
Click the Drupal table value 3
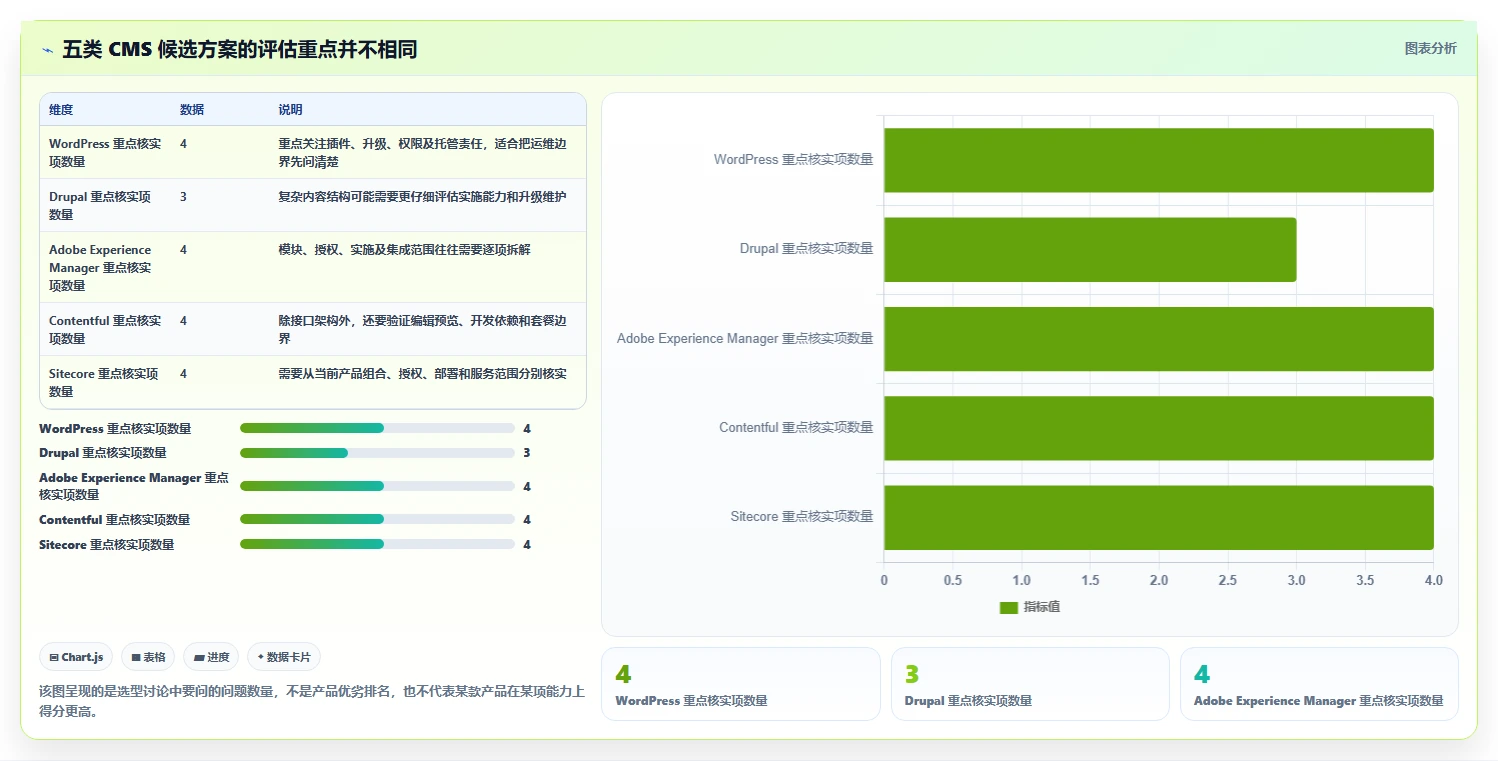click(x=183, y=197)
